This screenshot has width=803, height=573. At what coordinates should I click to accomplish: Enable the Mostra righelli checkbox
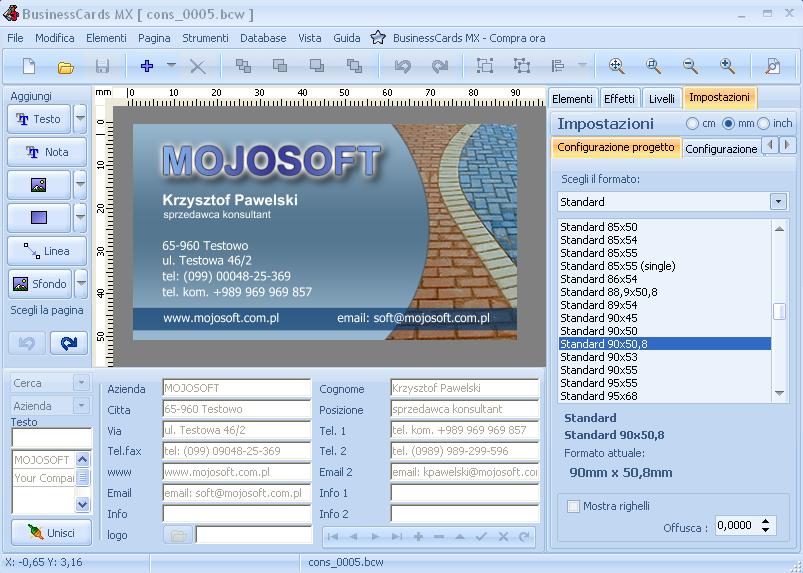pyautogui.click(x=573, y=506)
